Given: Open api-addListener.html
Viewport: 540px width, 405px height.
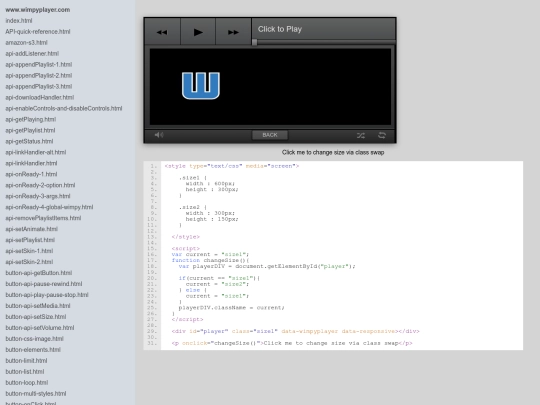Looking at the screenshot, I should tap(32, 54).
